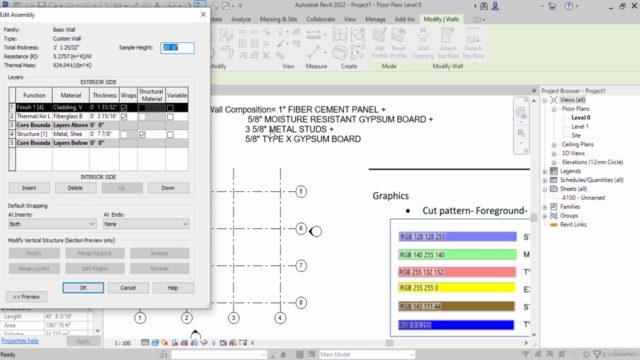640x360 pixels.
Task: Expand the Schedules/Quantities tree node
Action: (x=544, y=180)
